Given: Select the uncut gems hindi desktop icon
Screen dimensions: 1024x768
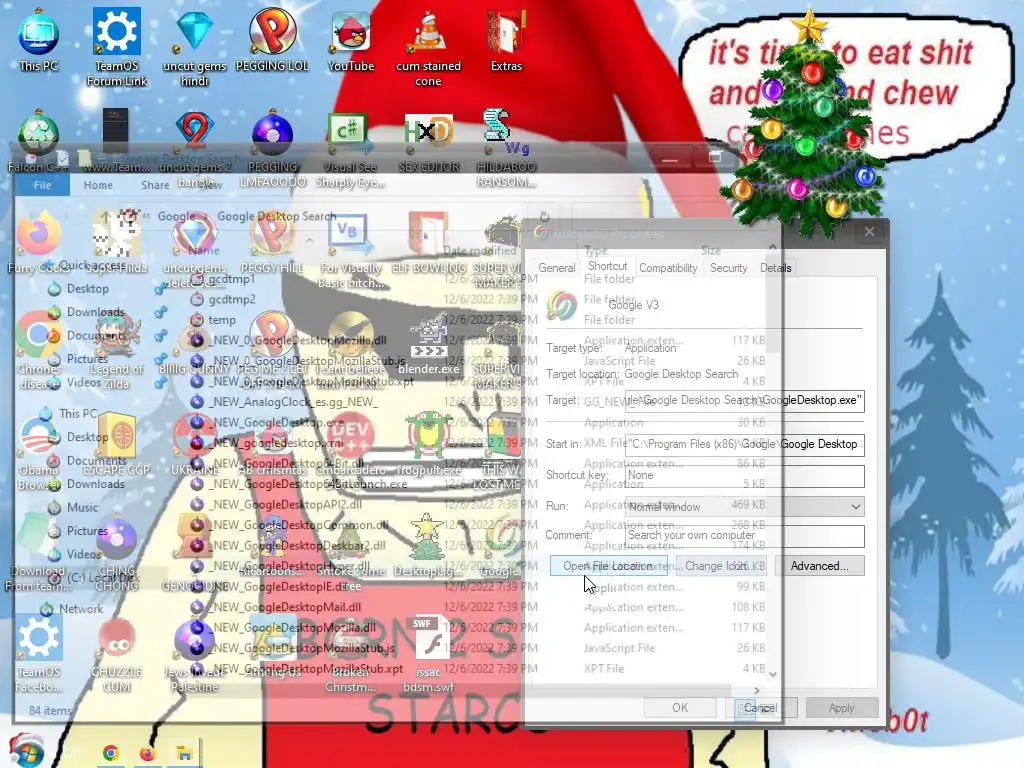Looking at the screenshot, I should (195, 47).
